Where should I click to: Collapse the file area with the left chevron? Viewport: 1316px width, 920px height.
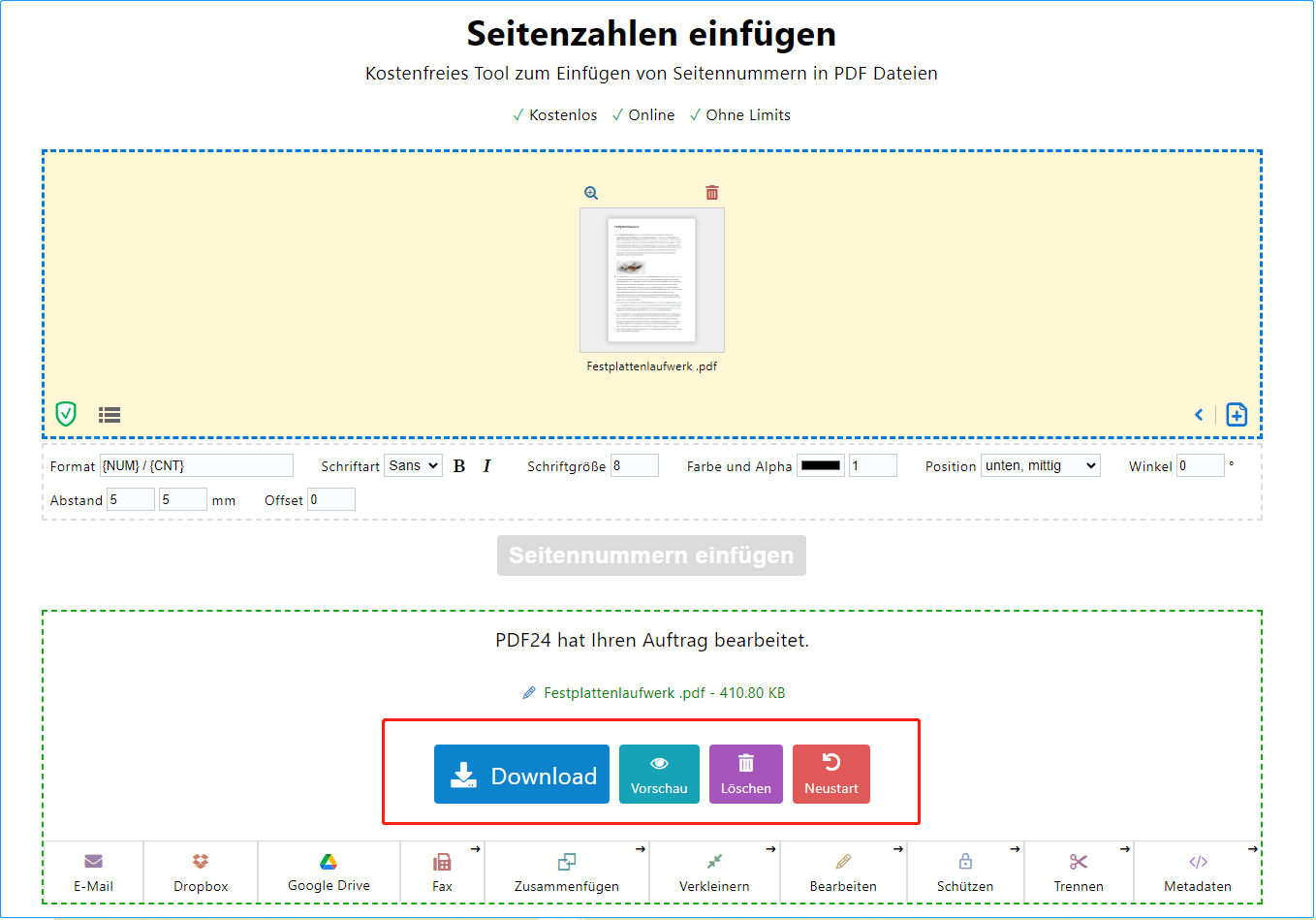(1199, 414)
